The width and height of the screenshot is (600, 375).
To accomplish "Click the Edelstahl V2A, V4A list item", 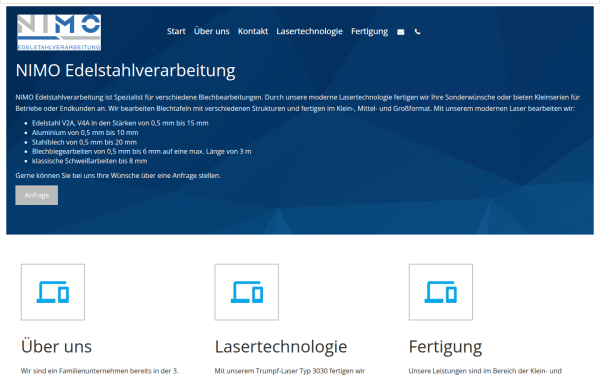I will (x=120, y=123).
